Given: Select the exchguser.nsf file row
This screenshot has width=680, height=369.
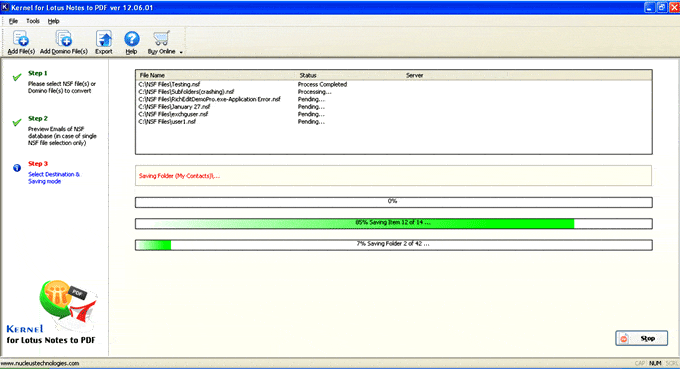Looking at the screenshot, I should coord(393,114).
